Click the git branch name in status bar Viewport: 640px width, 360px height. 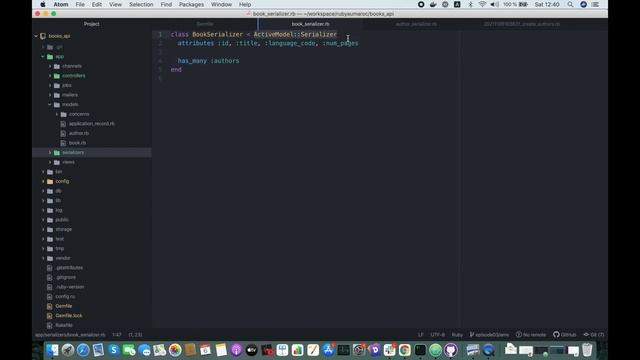pyautogui.click(x=489, y=335)
